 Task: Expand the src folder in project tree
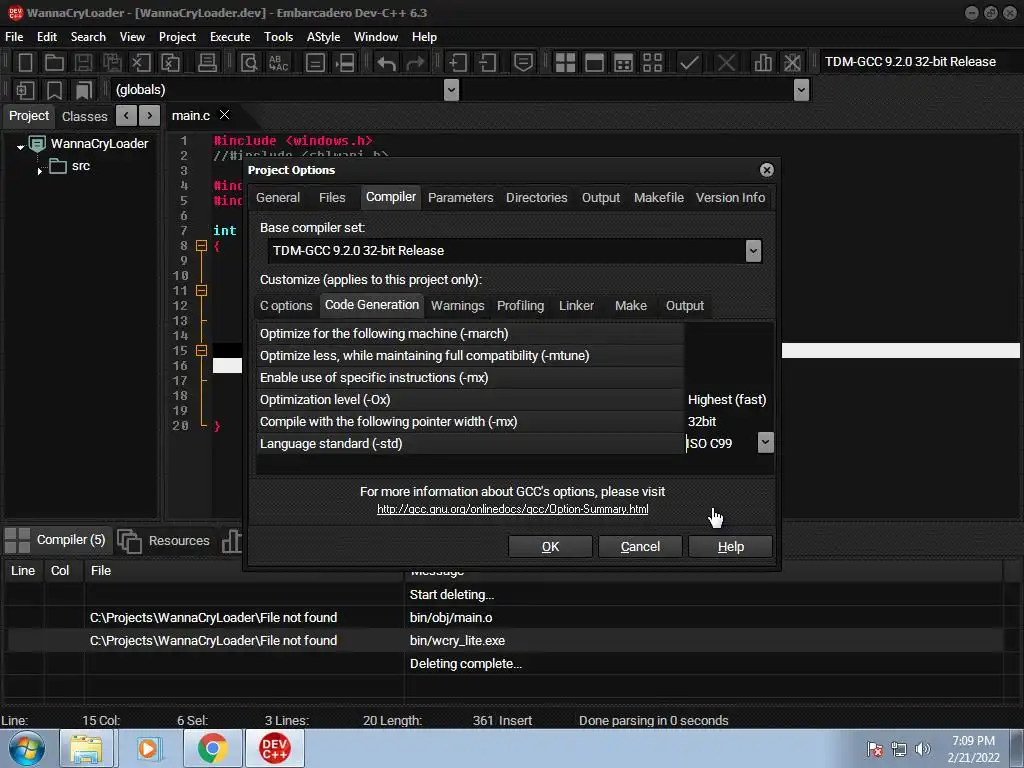pos(40,170)
